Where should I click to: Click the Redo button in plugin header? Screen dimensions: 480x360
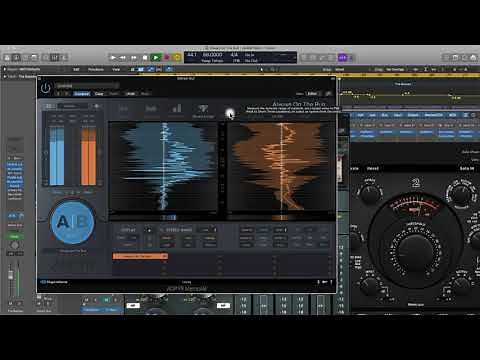(145, 94)
